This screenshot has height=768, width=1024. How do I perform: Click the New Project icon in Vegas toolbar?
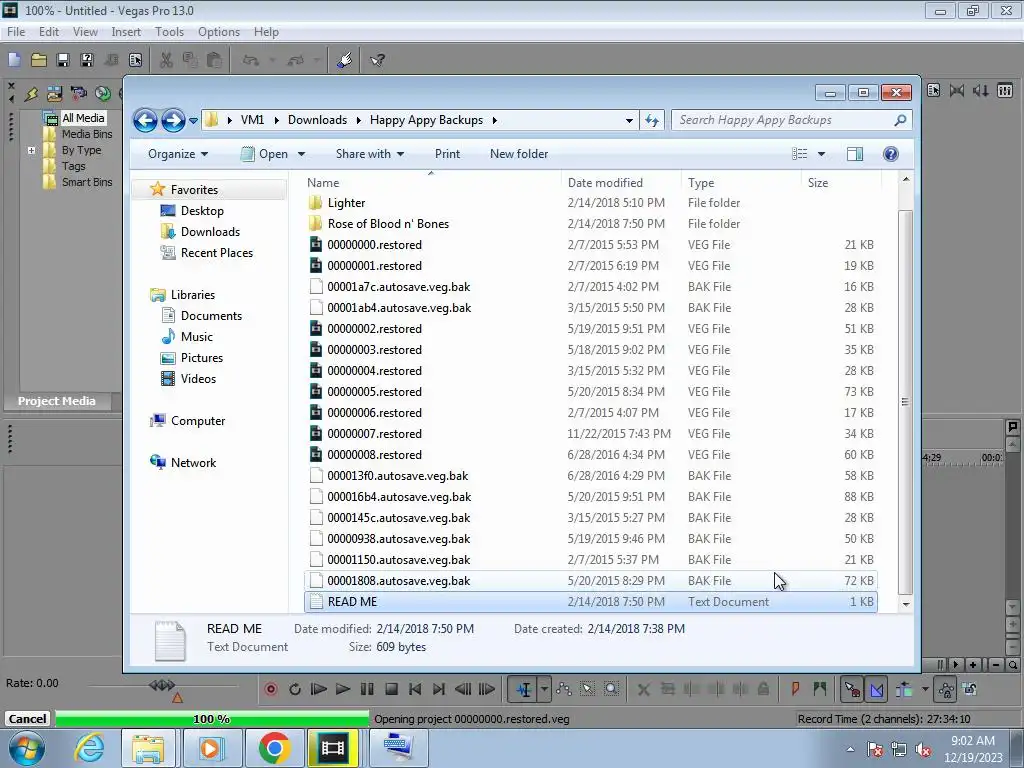point(14,60)
